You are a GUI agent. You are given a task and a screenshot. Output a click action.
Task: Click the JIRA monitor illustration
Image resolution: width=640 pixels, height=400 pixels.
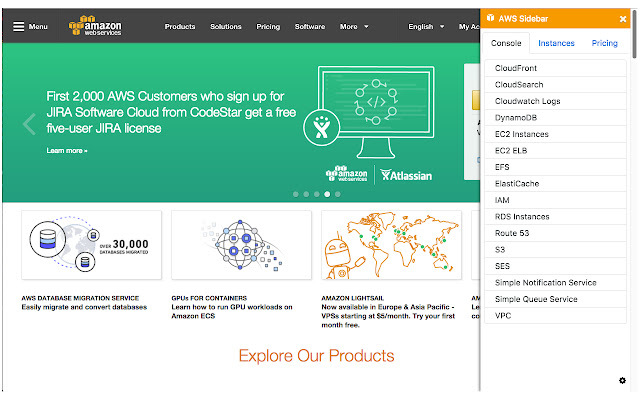[x=370, y=112]
